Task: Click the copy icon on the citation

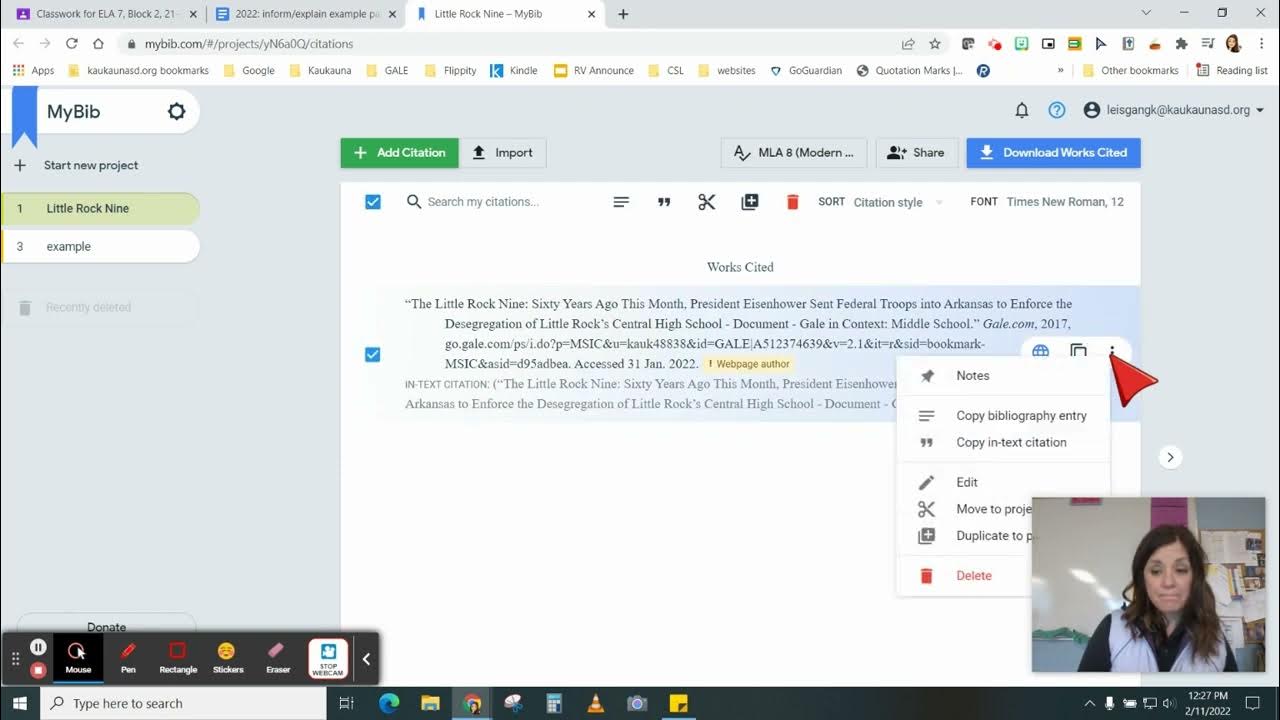Action: [1078, 352]
